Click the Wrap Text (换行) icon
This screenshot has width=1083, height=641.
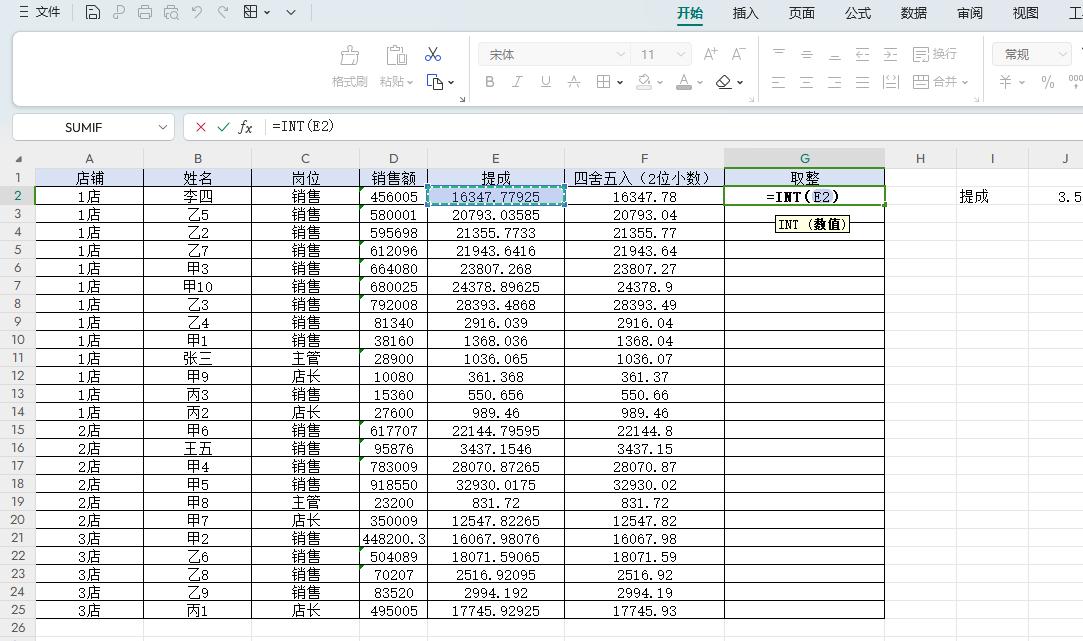tap(921, 54)
